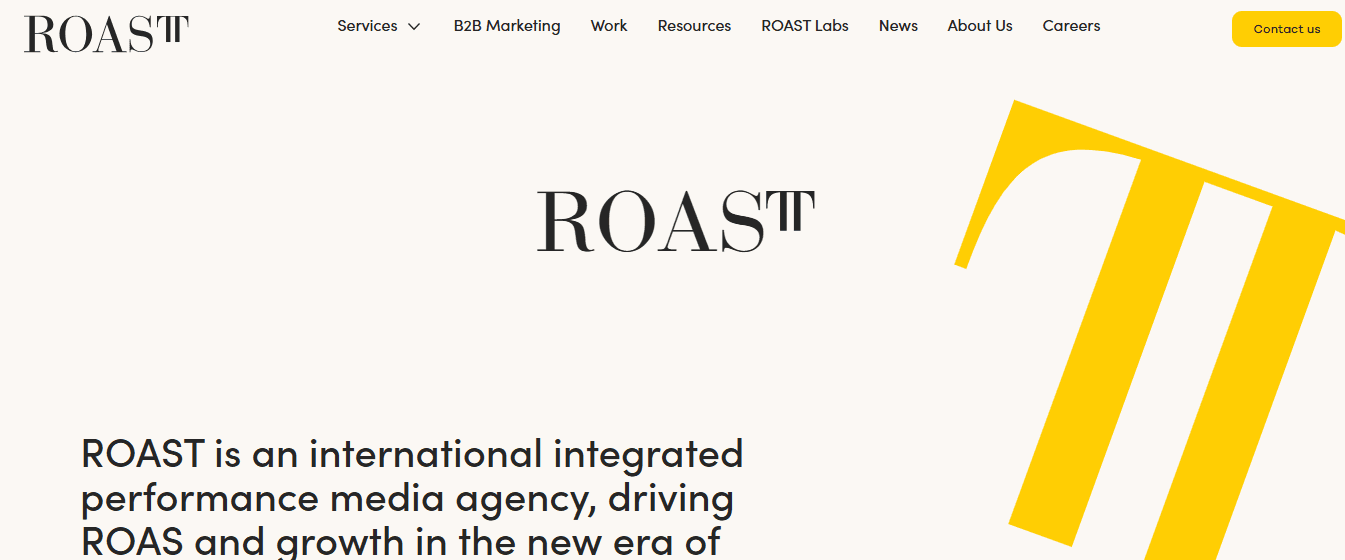This screenshot has width=1345, height=560.
Task: Expand the Services dropdown chevron
Action: coord(414,27)
